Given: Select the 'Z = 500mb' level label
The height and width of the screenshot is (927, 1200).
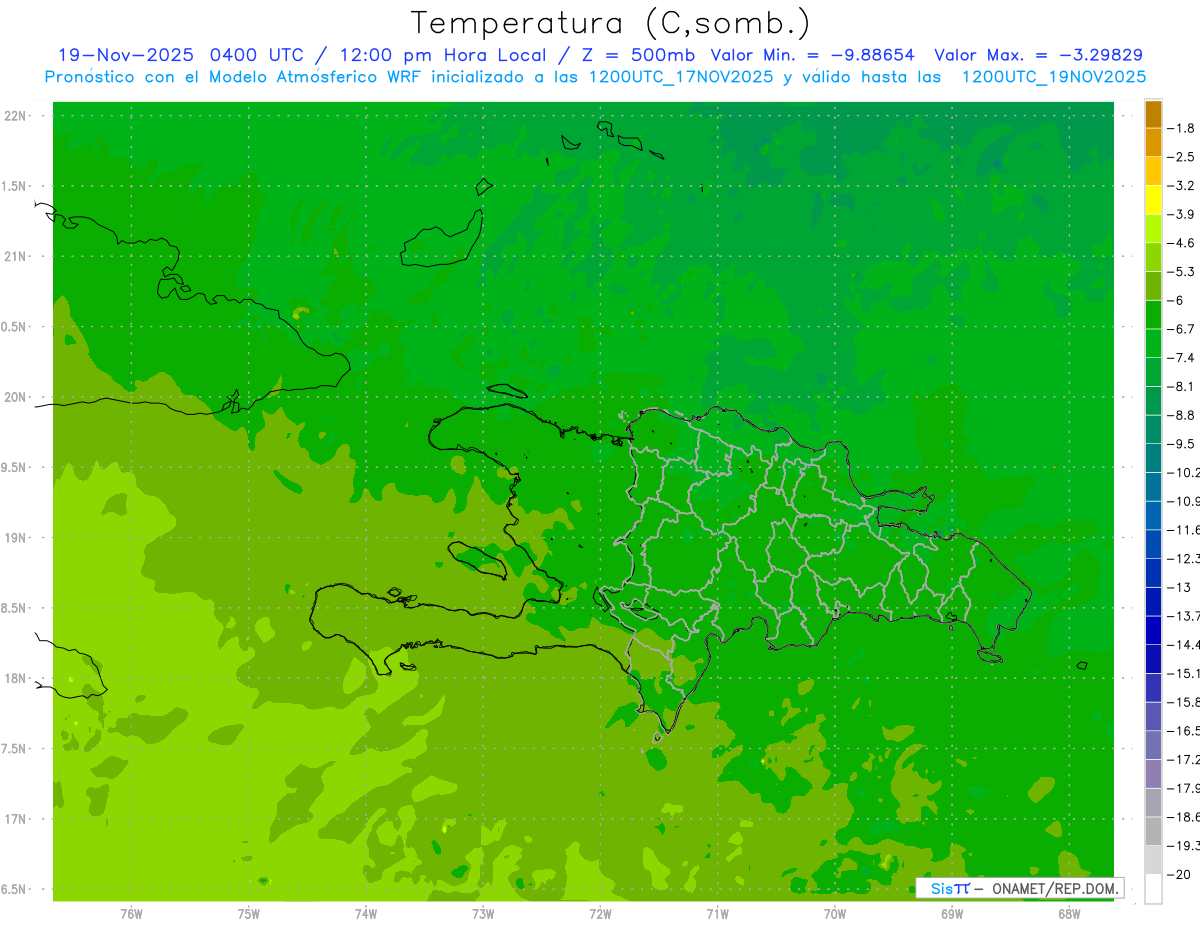Looking at the screenshot, I should (638, 55).
